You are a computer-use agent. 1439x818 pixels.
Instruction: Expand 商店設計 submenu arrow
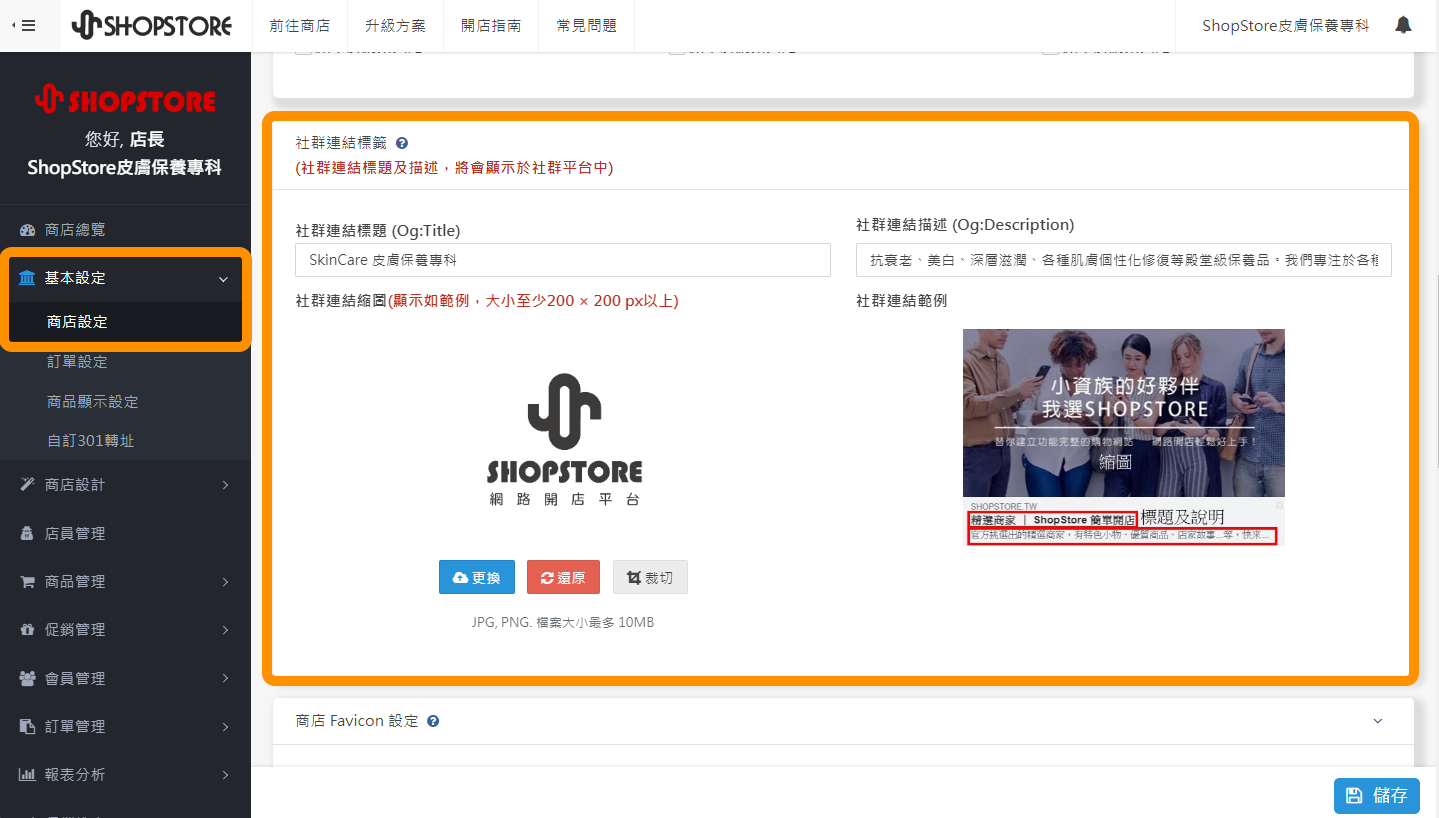click(x=225, y=485)
